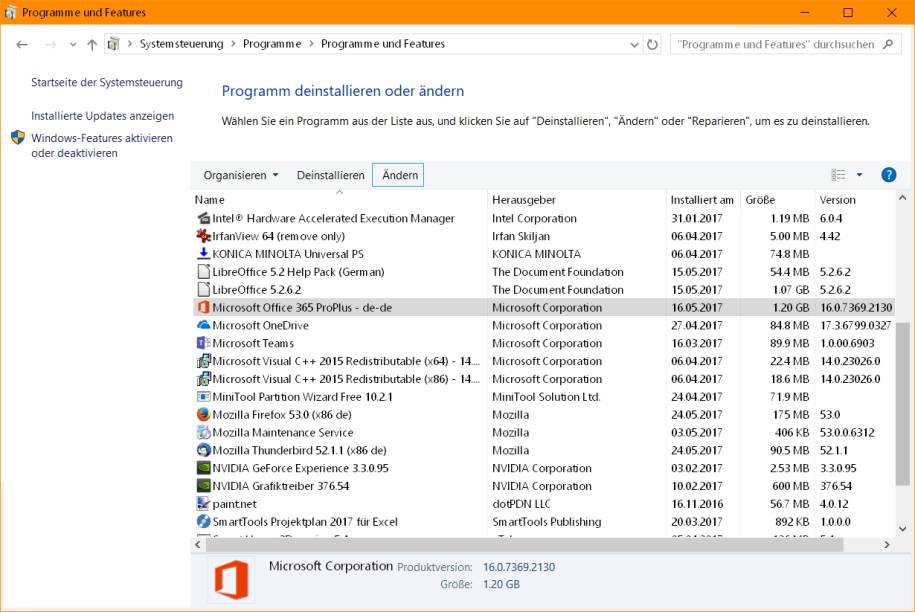Image resolution: width=915 pixels, height=612 pixels.
Task: Open the Organisieren dropdown menu
Action: [241, 175]
